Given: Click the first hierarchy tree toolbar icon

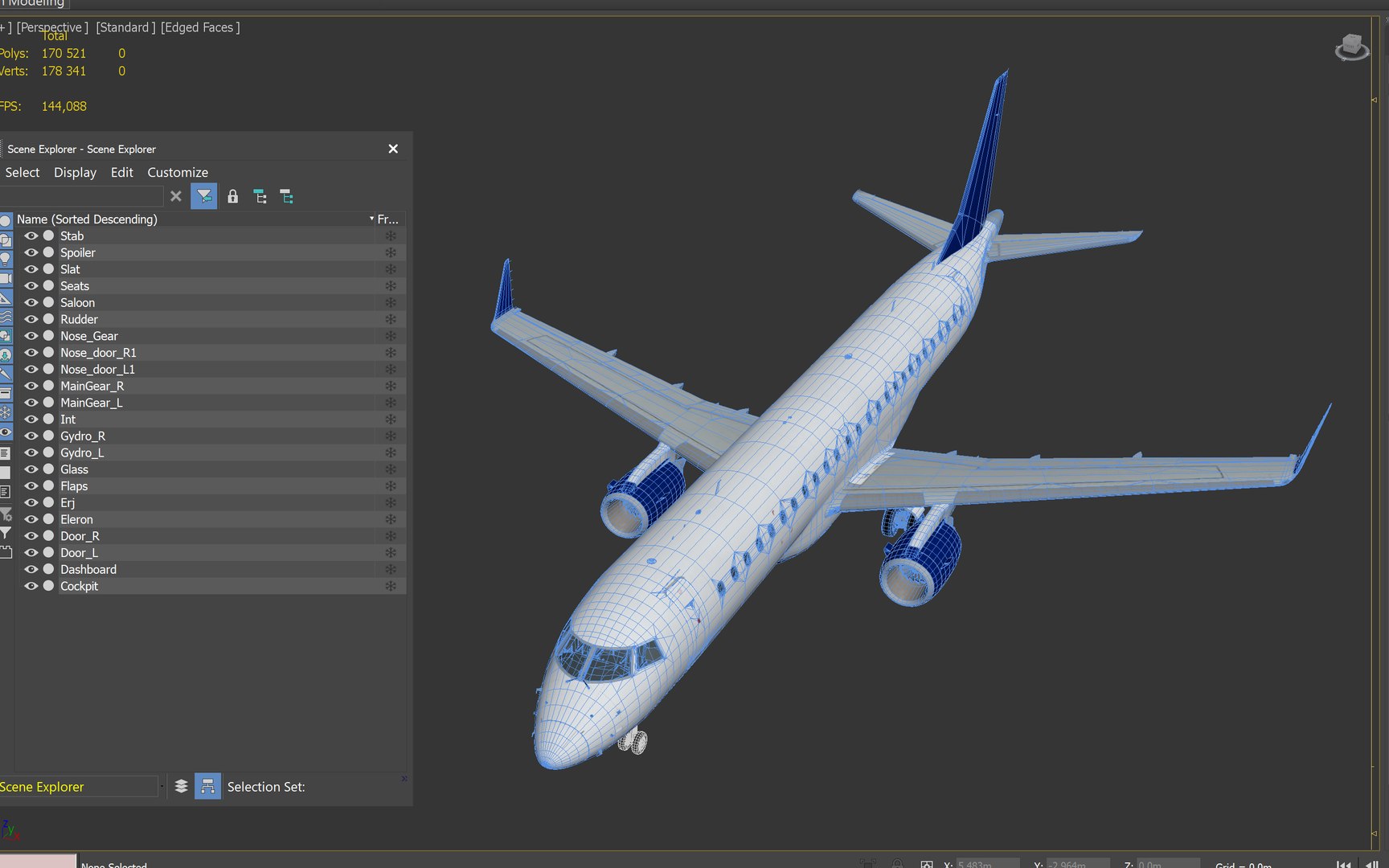Looking at the screenshot, I should pyautogui.click(x=260, y=196).
